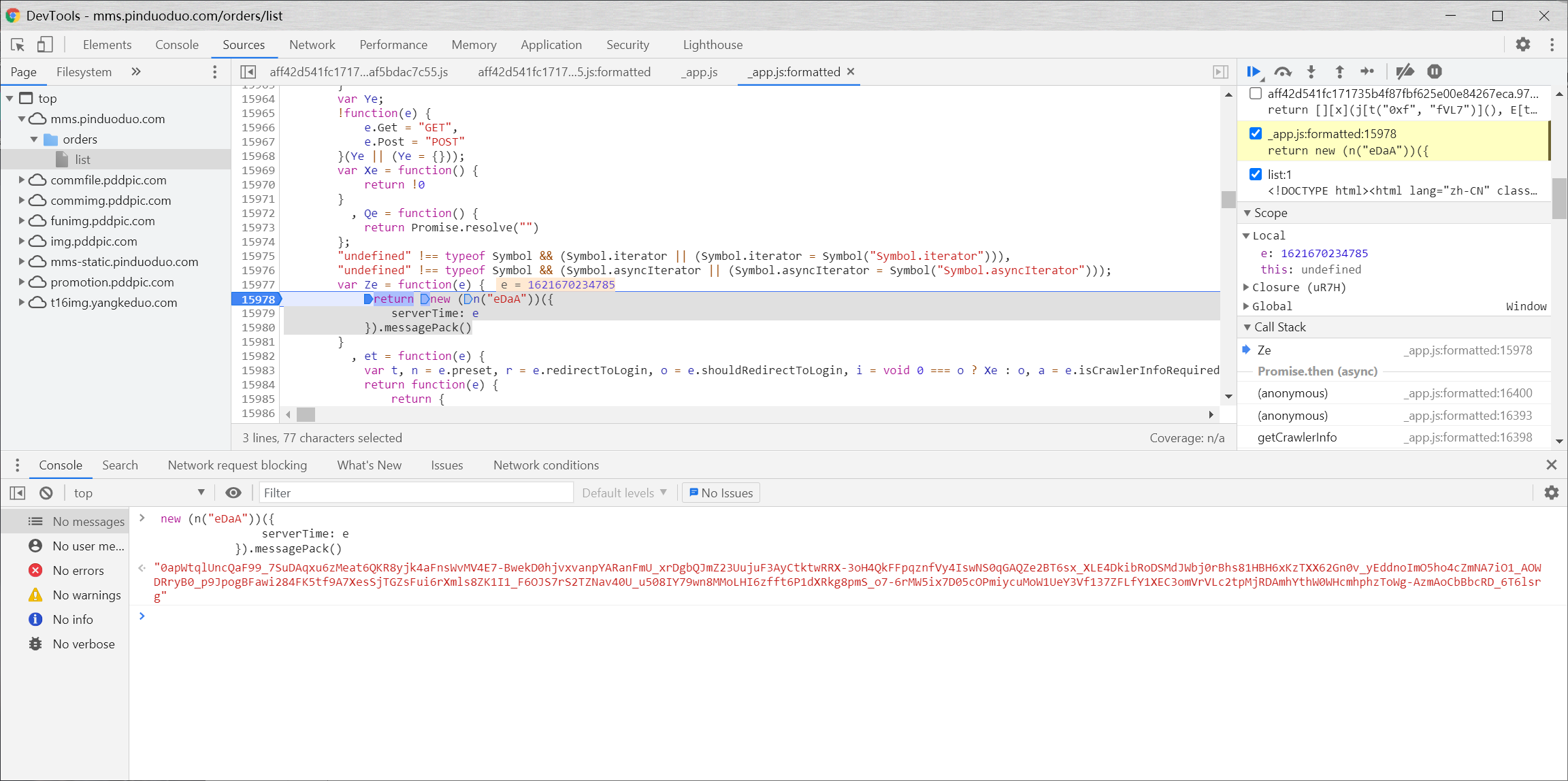Viewport: 1568px width, 781px height.
Task: Select the Network tab in DevTools
Action: (x=311, y=44)
